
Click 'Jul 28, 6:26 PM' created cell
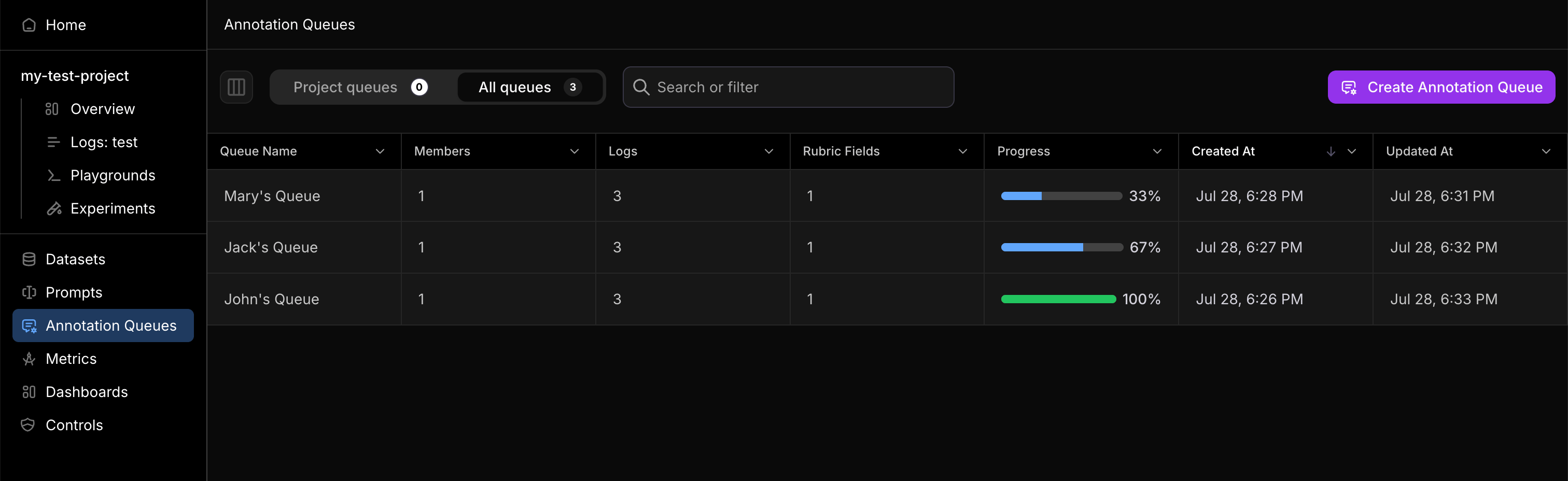1249,299
